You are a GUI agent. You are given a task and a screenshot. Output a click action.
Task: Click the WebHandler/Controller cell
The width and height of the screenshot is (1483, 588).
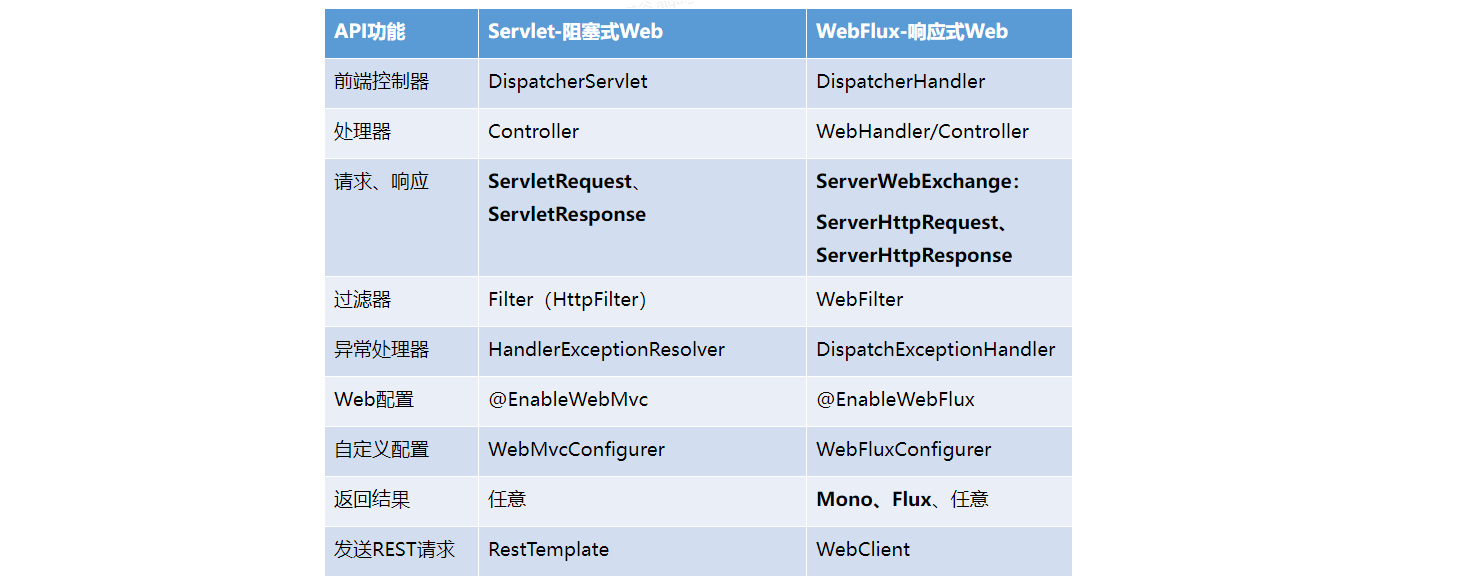point(939,133)
